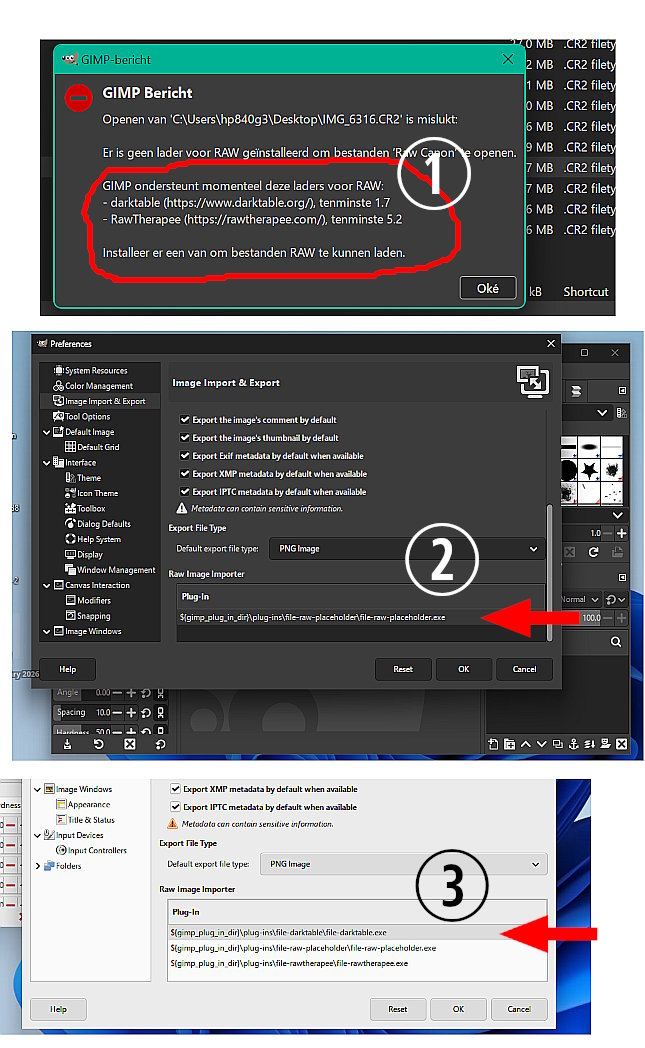Viewport: 645px width, 1048px height.
Task: Expand the Folders tree node
Action: [37, 866]
